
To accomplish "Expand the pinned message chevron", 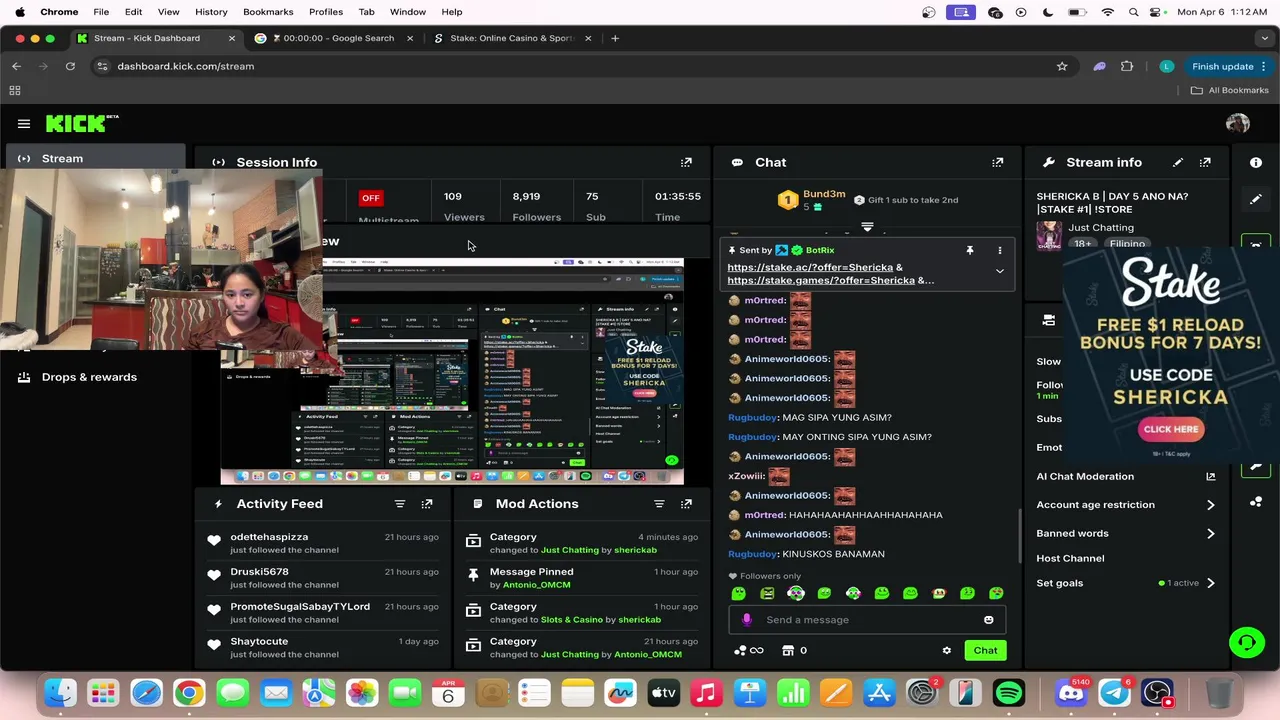I will click(x=999, y=272).
